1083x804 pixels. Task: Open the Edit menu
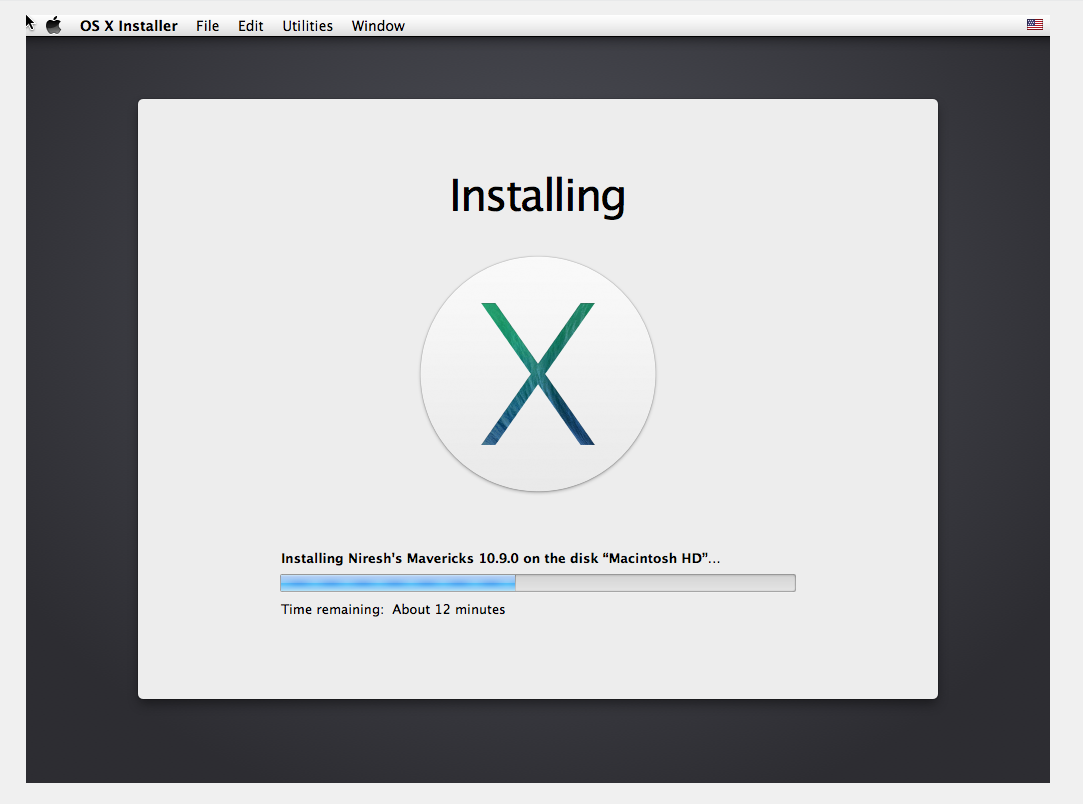251,26
